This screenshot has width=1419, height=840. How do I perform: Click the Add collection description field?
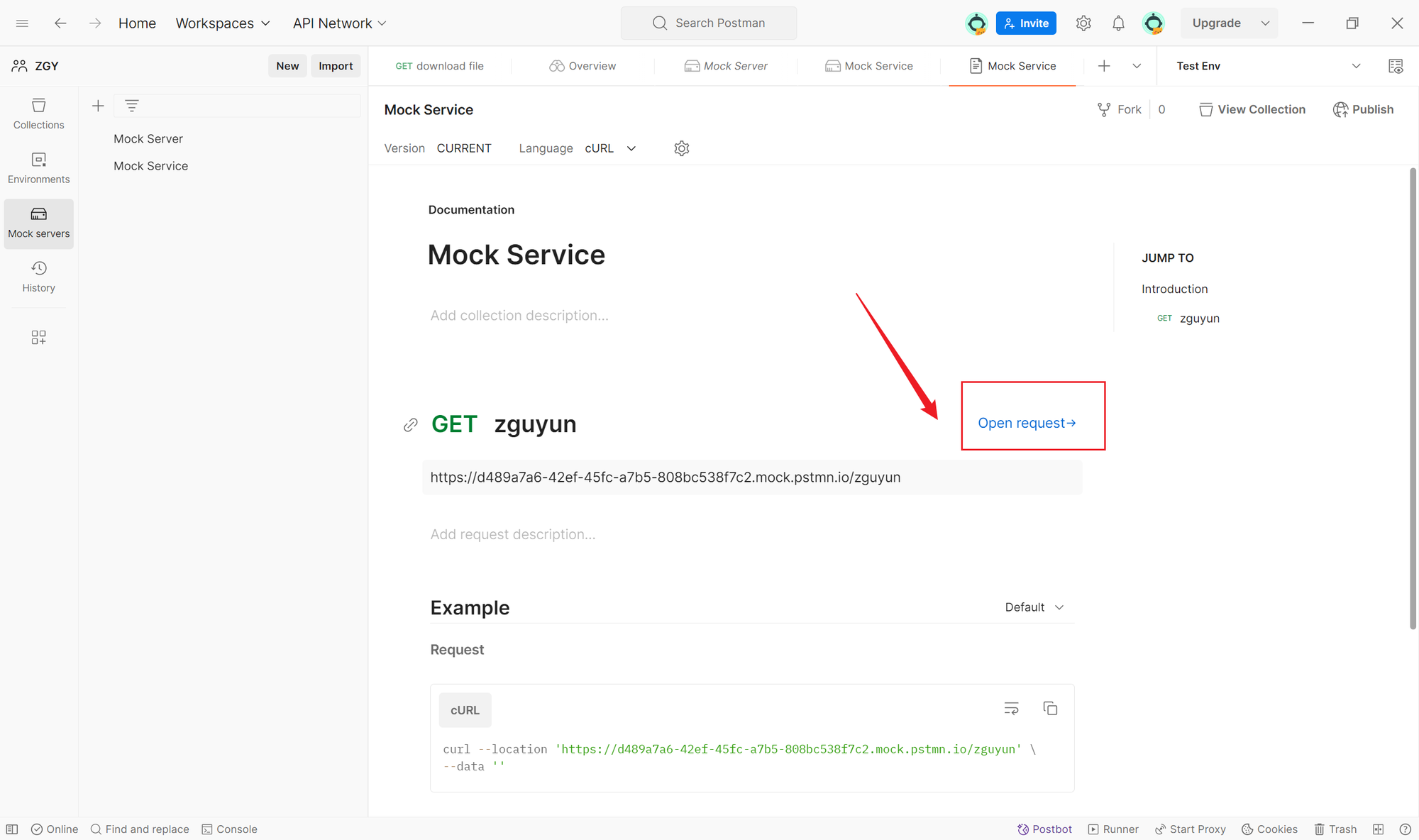coord(519,315)
